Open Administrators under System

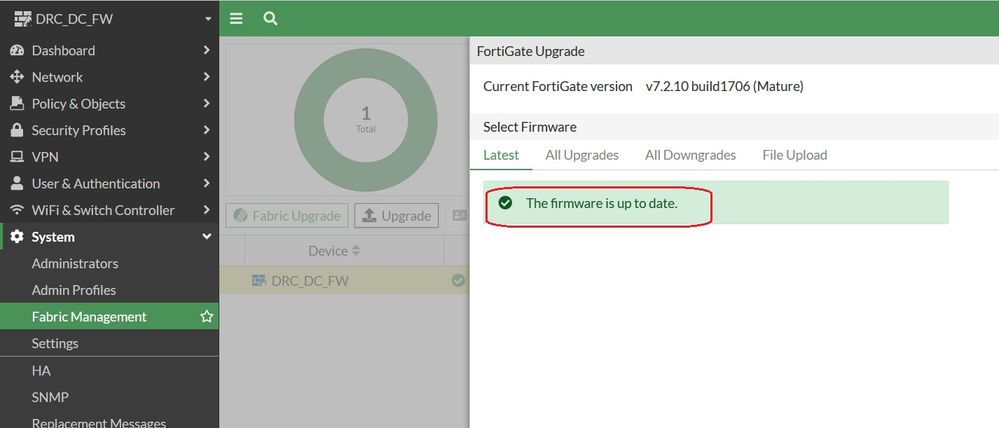point(75,264)
